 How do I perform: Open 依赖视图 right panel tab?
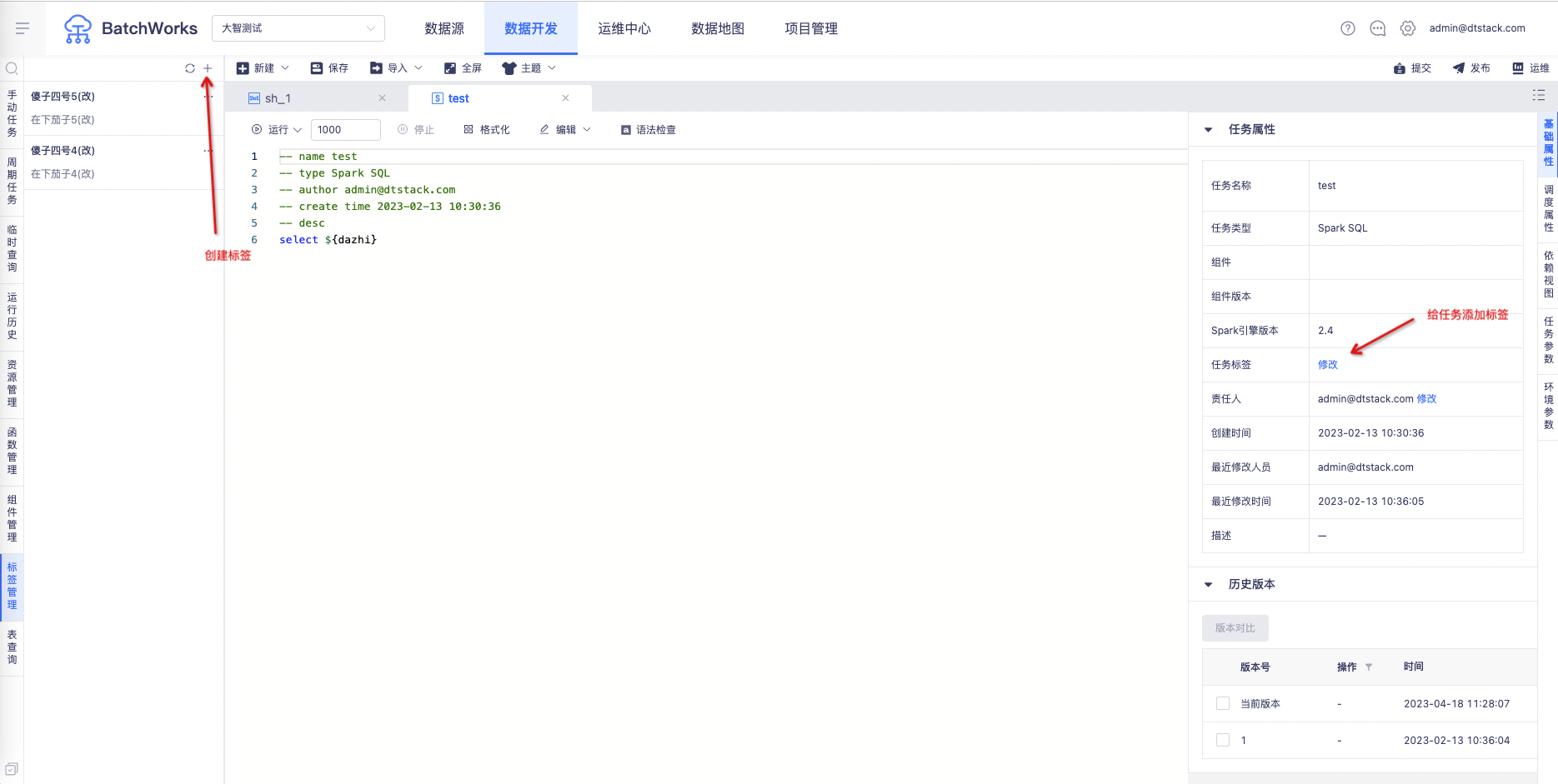click(1548, 274)
